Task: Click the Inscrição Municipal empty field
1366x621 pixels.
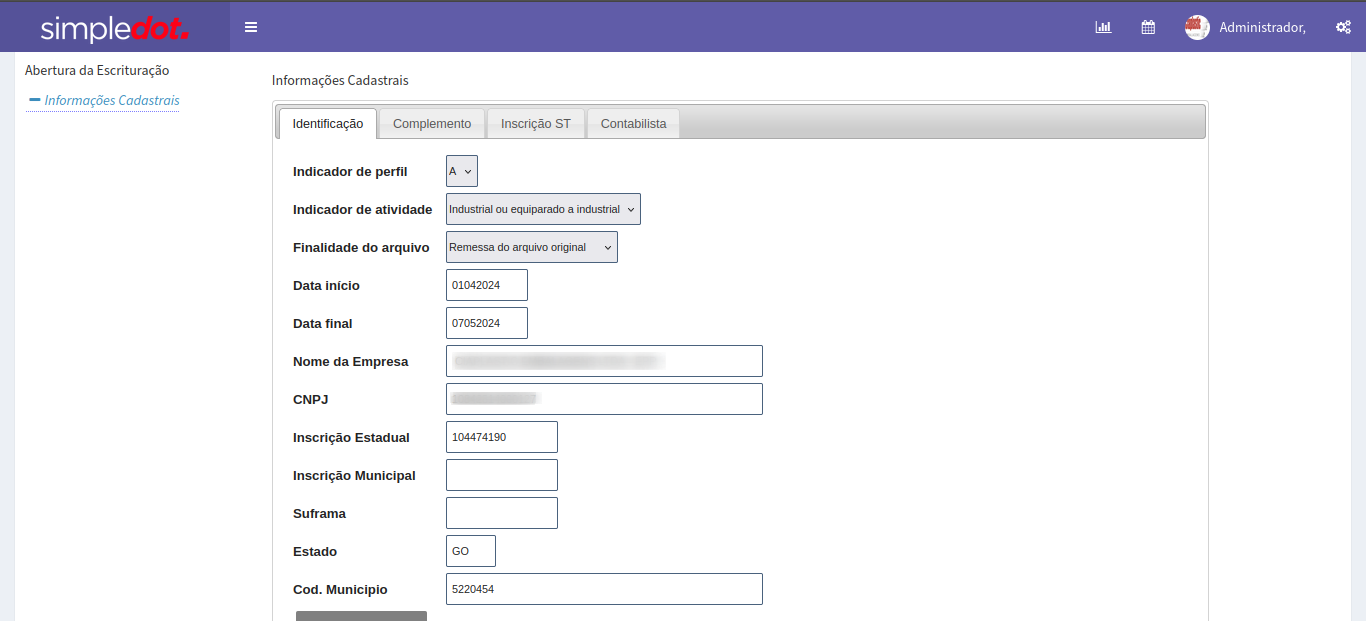Action: 501,475
